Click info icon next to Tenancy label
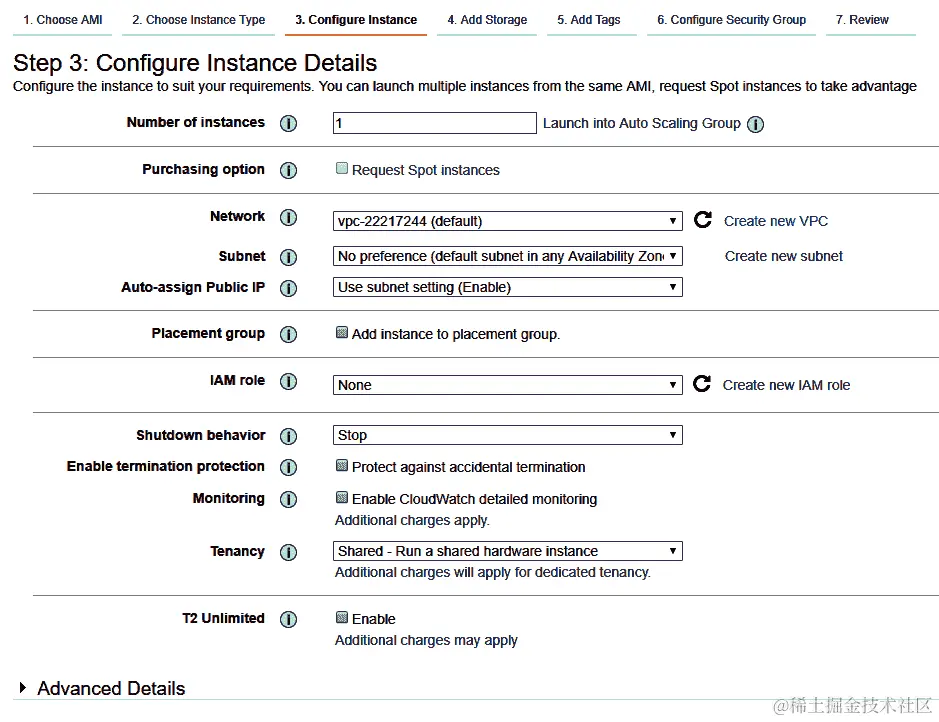Viewport: 939px width, 722px height. click(289, 553)
